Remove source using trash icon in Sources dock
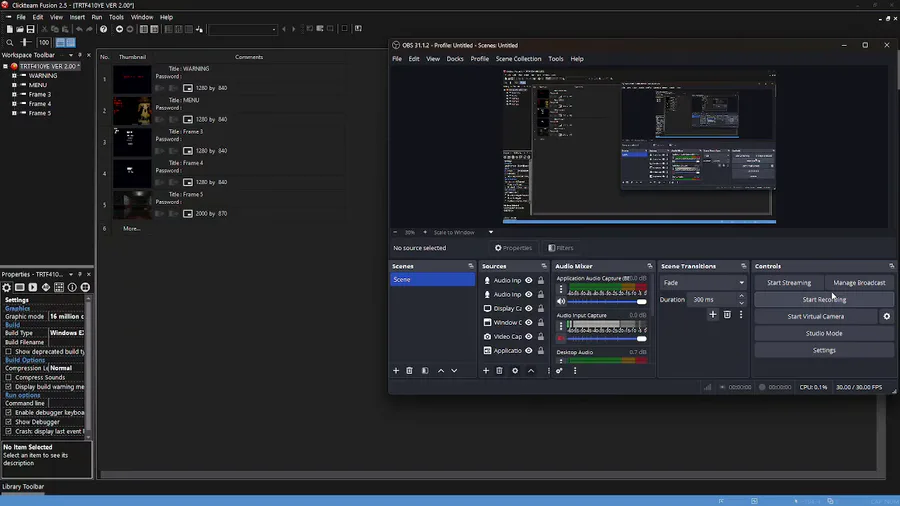This screenshot has width=900, height=506. coord(499,371)
